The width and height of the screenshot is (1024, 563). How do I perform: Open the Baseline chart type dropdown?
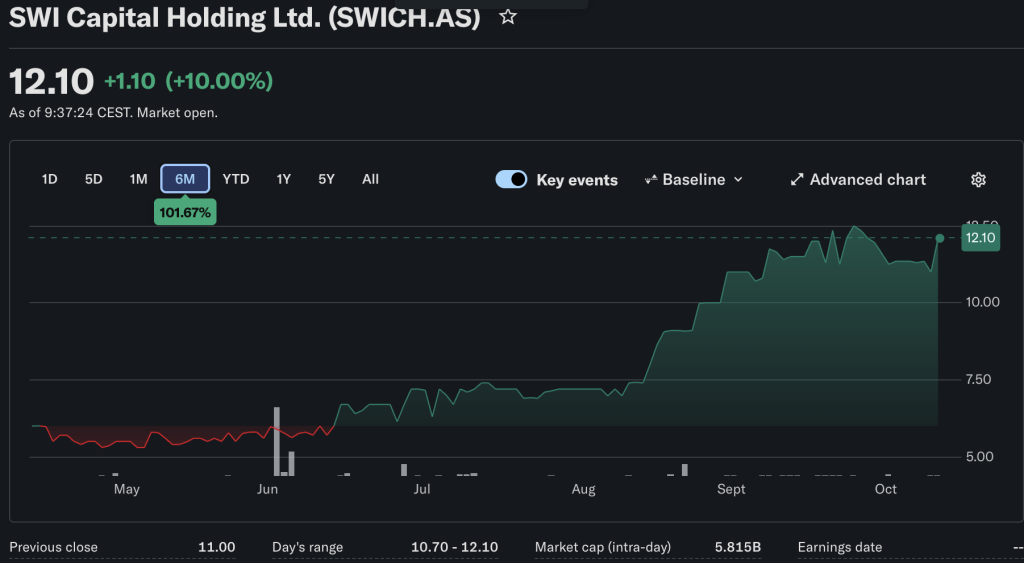point(694,180)
